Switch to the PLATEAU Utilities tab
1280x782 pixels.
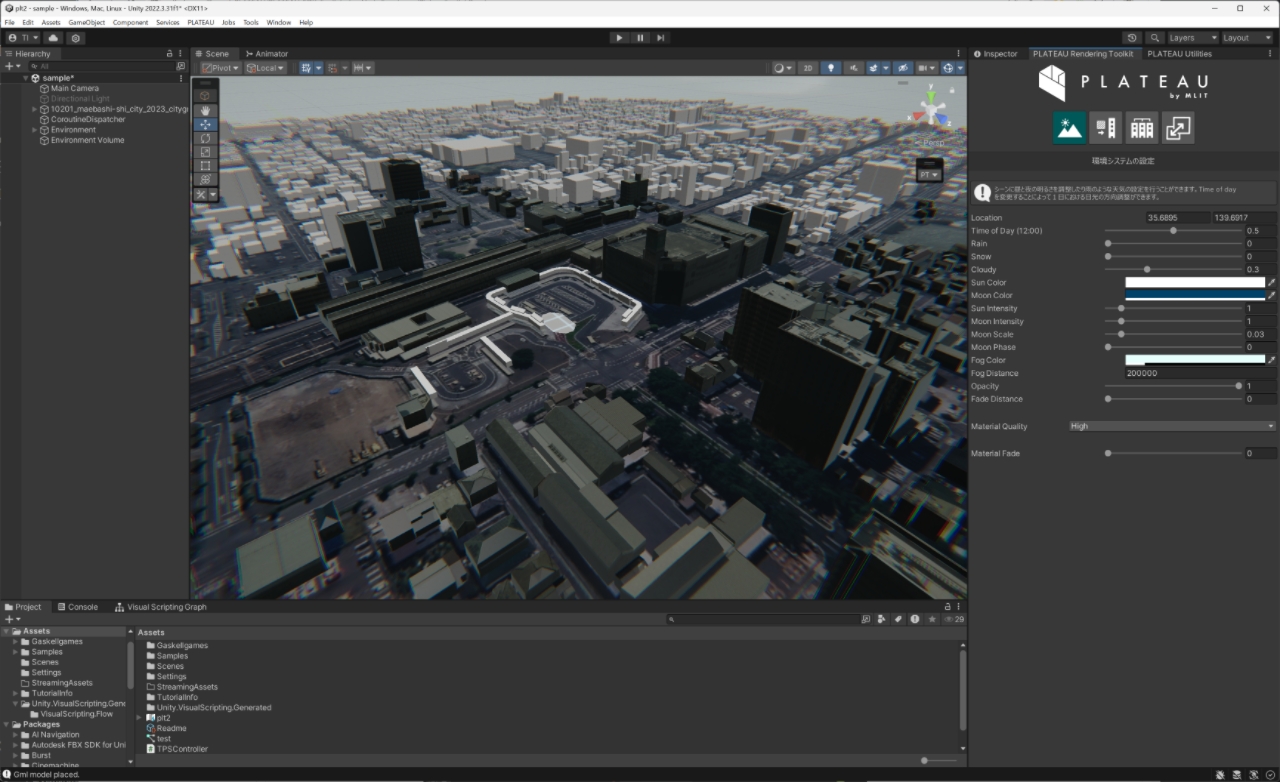pos(1179,54)
